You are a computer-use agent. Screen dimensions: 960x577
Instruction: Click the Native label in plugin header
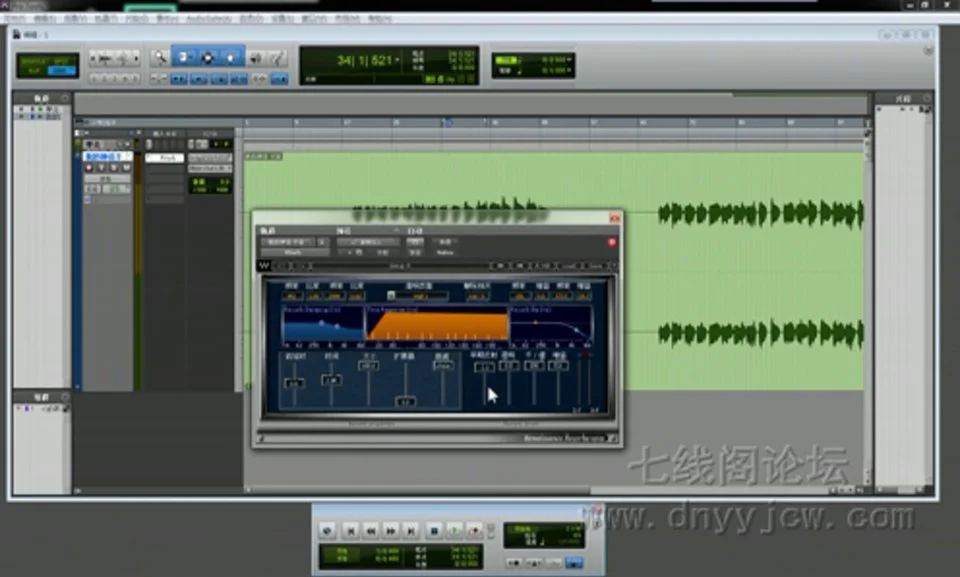(x=445, y=252)
